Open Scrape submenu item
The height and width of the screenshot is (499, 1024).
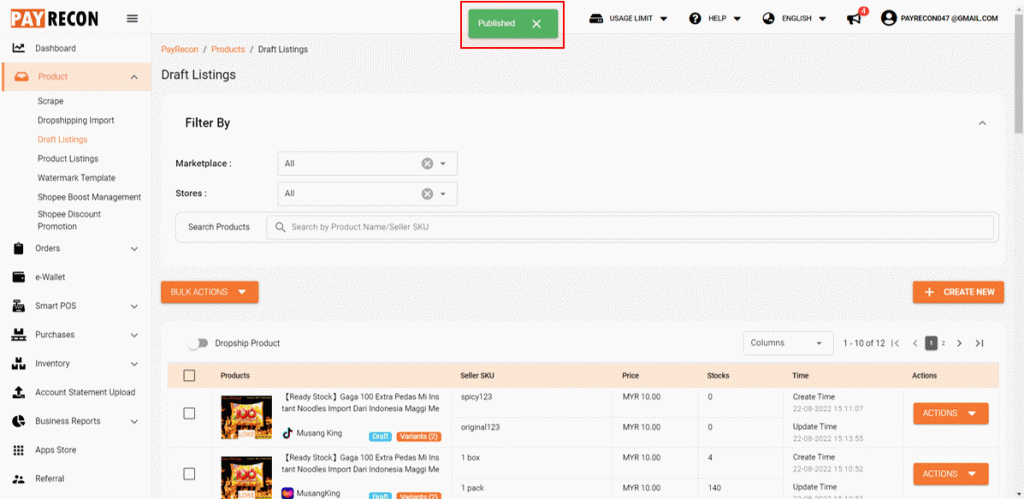click(x=50, y=101)
